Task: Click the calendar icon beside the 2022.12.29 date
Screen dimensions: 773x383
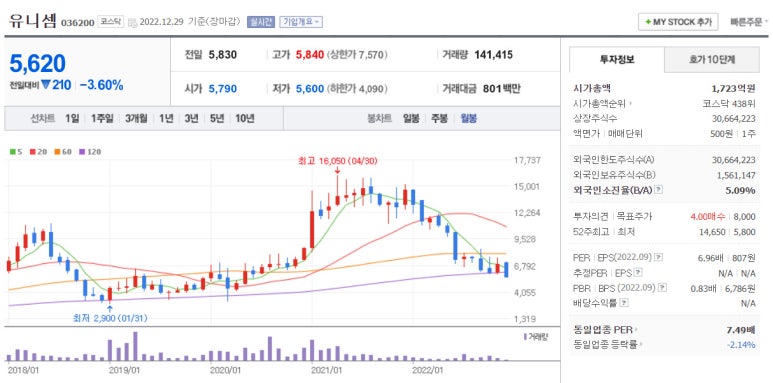Action: (132, 22)
